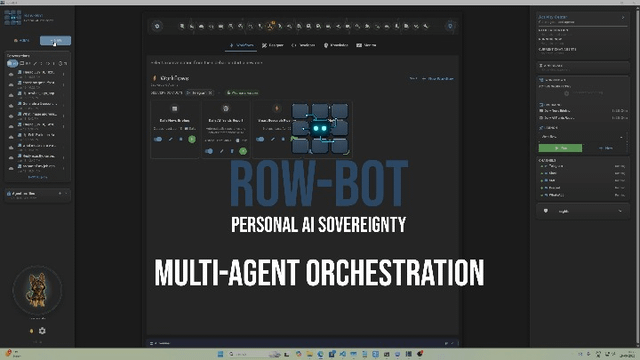
Task: Click the taskbar Search box
Action: point(254,354)
